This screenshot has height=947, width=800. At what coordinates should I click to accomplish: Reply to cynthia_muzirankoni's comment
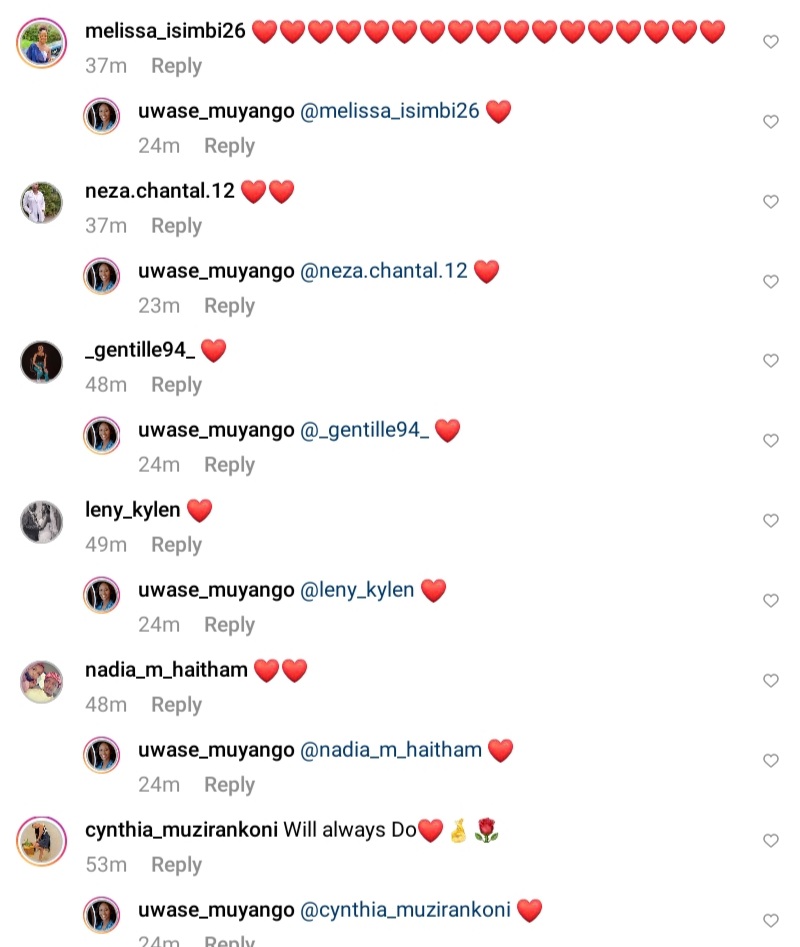176,865
